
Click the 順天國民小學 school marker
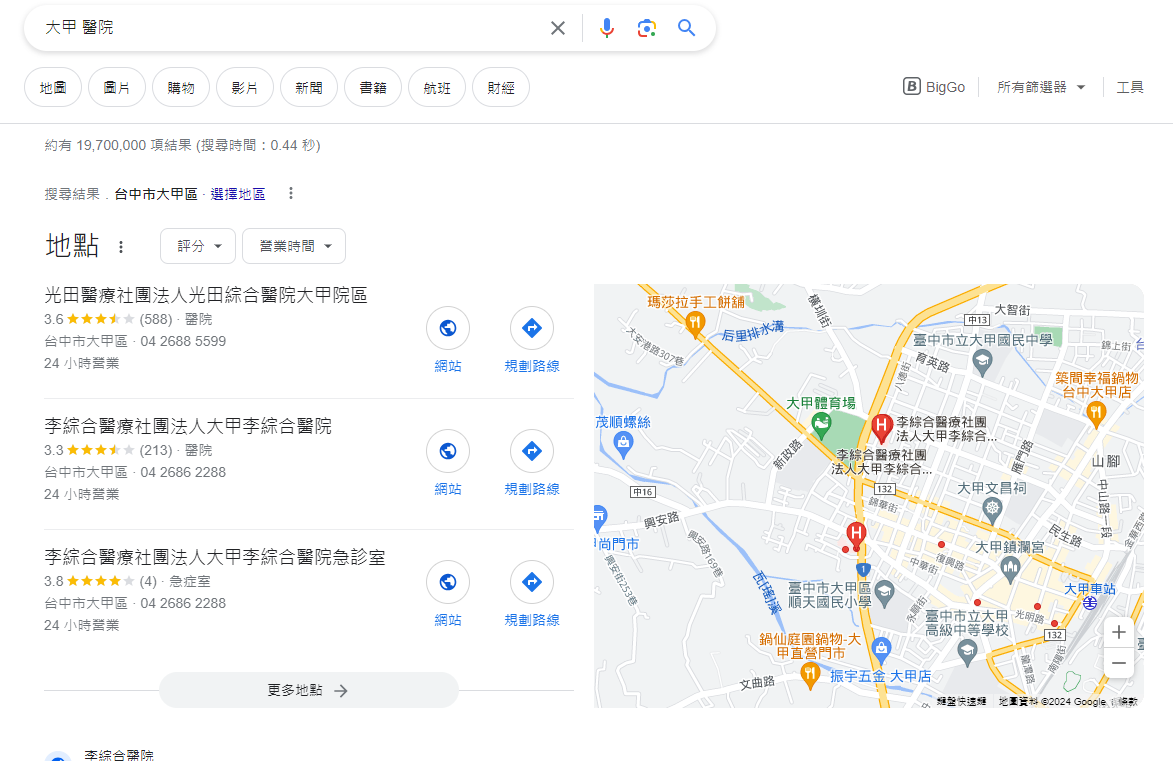click(884, 592)
